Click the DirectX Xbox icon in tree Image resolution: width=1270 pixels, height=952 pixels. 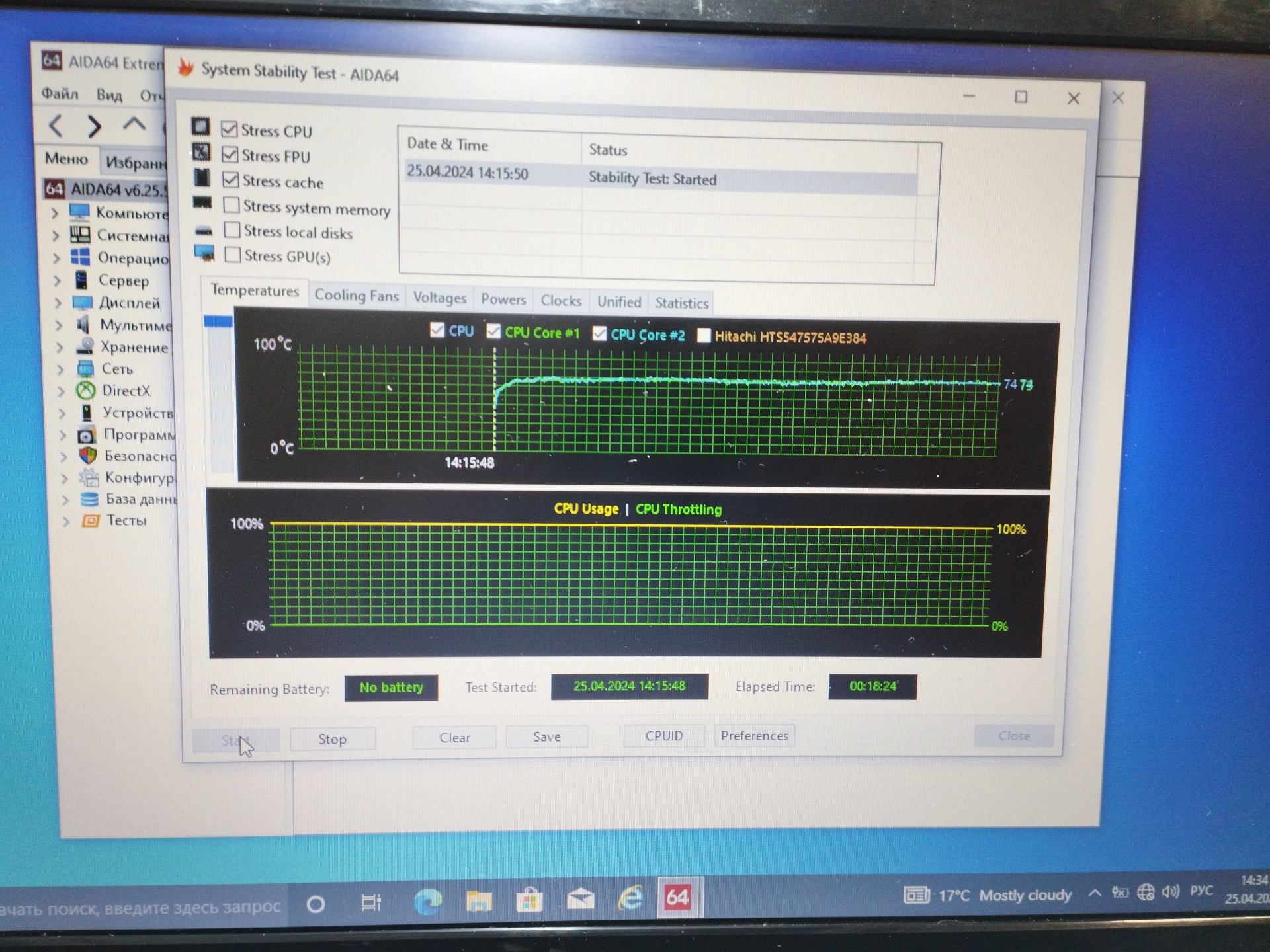pyautogui.click(x=85, y=390)
